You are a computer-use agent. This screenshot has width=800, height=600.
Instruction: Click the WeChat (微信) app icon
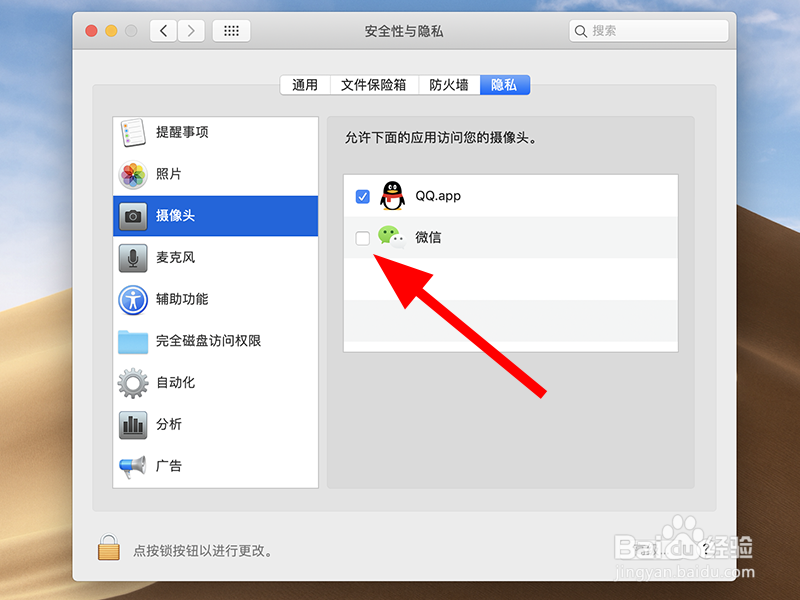coord(392,237)
